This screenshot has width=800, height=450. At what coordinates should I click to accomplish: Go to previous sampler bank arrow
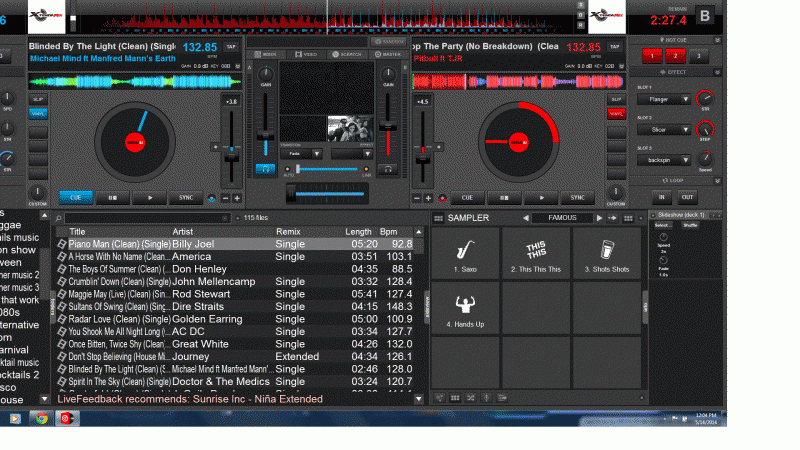coord(526,218)
